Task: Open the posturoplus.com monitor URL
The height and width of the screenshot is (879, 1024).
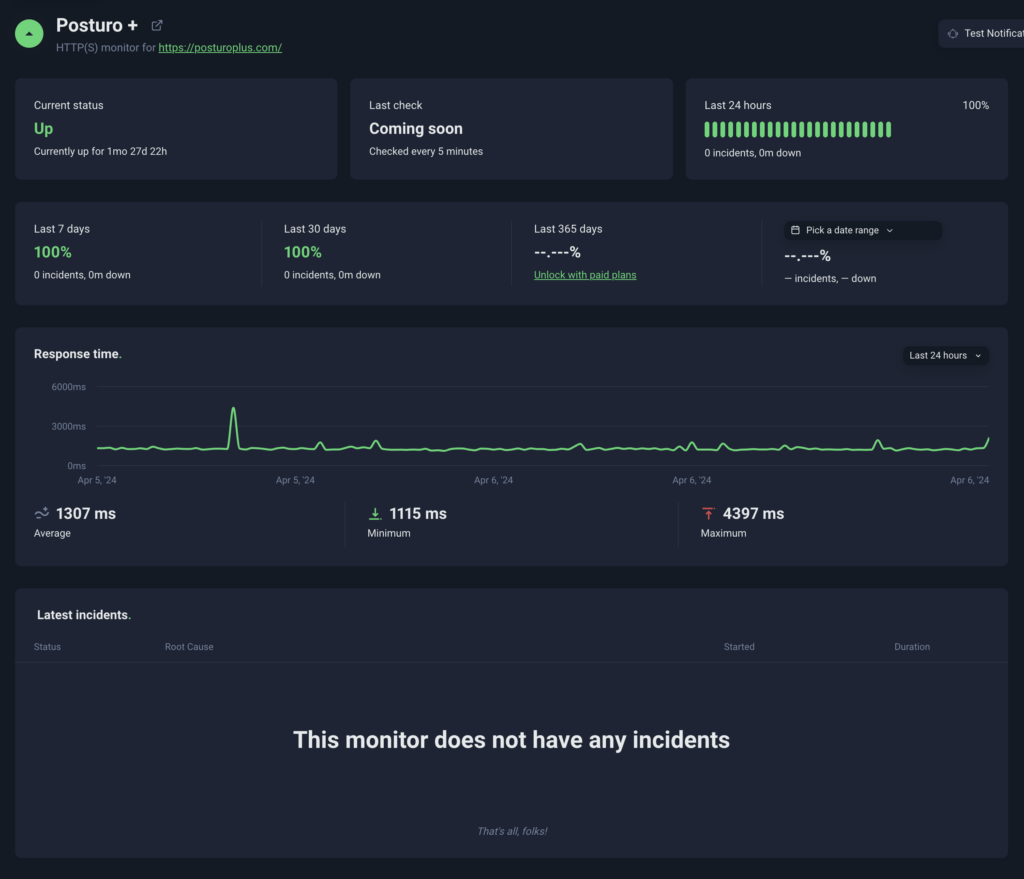Action: pyautogui.click(x=220, y=47)
